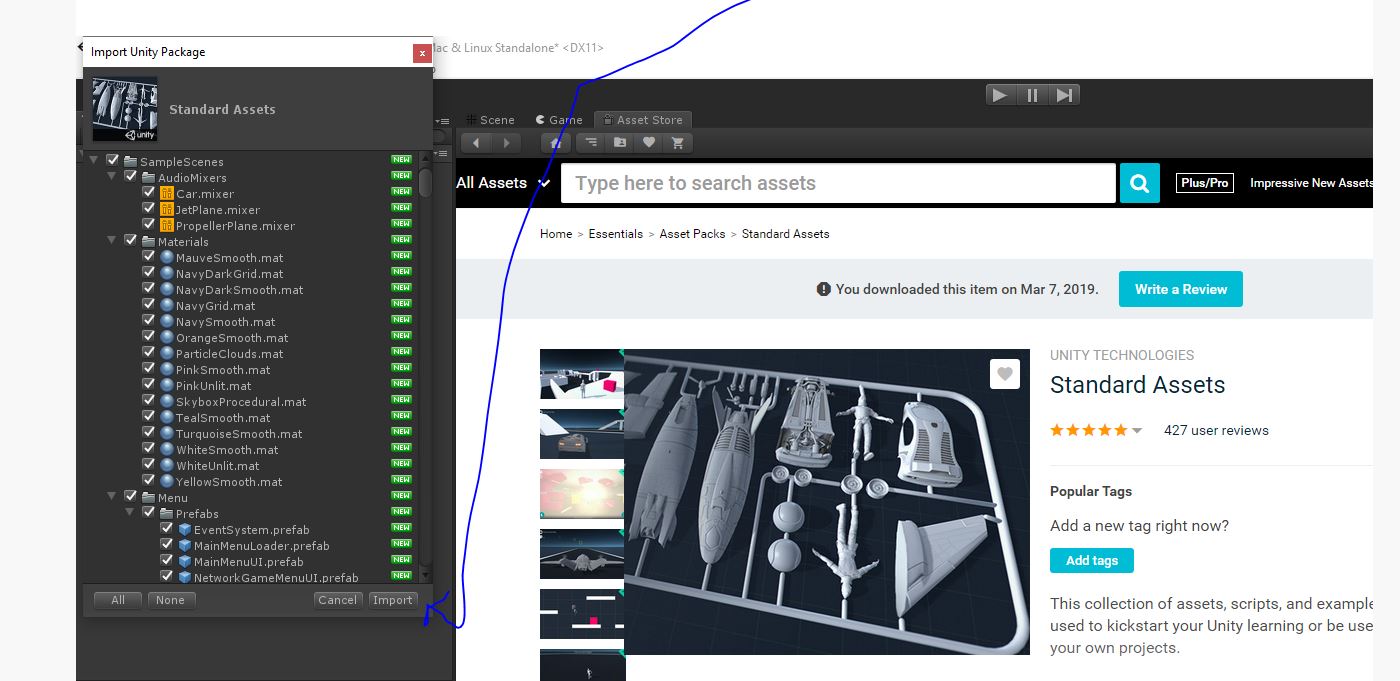The image size is (1400, 681).
Task: Open the 427 user reviews link
Action: pyautogui.click(x=1216, y=431)
